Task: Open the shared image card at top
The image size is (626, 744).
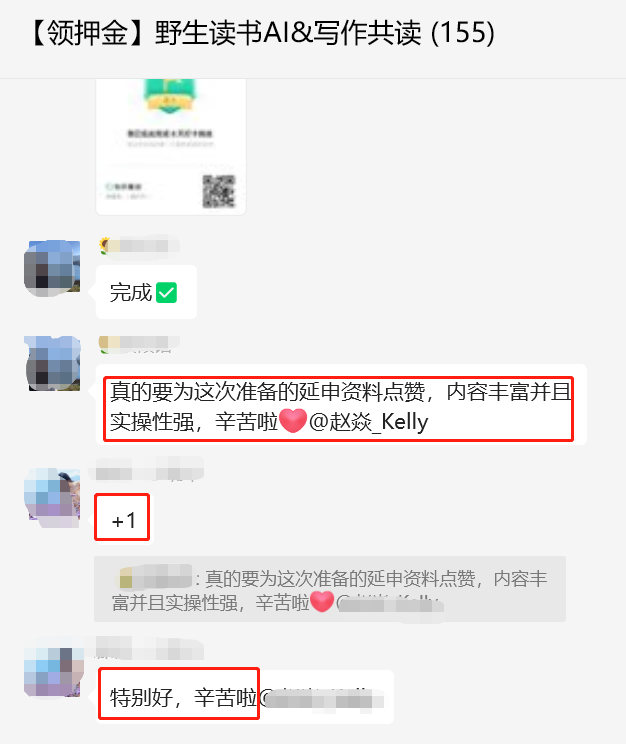Action: click(x=171, y=147)
